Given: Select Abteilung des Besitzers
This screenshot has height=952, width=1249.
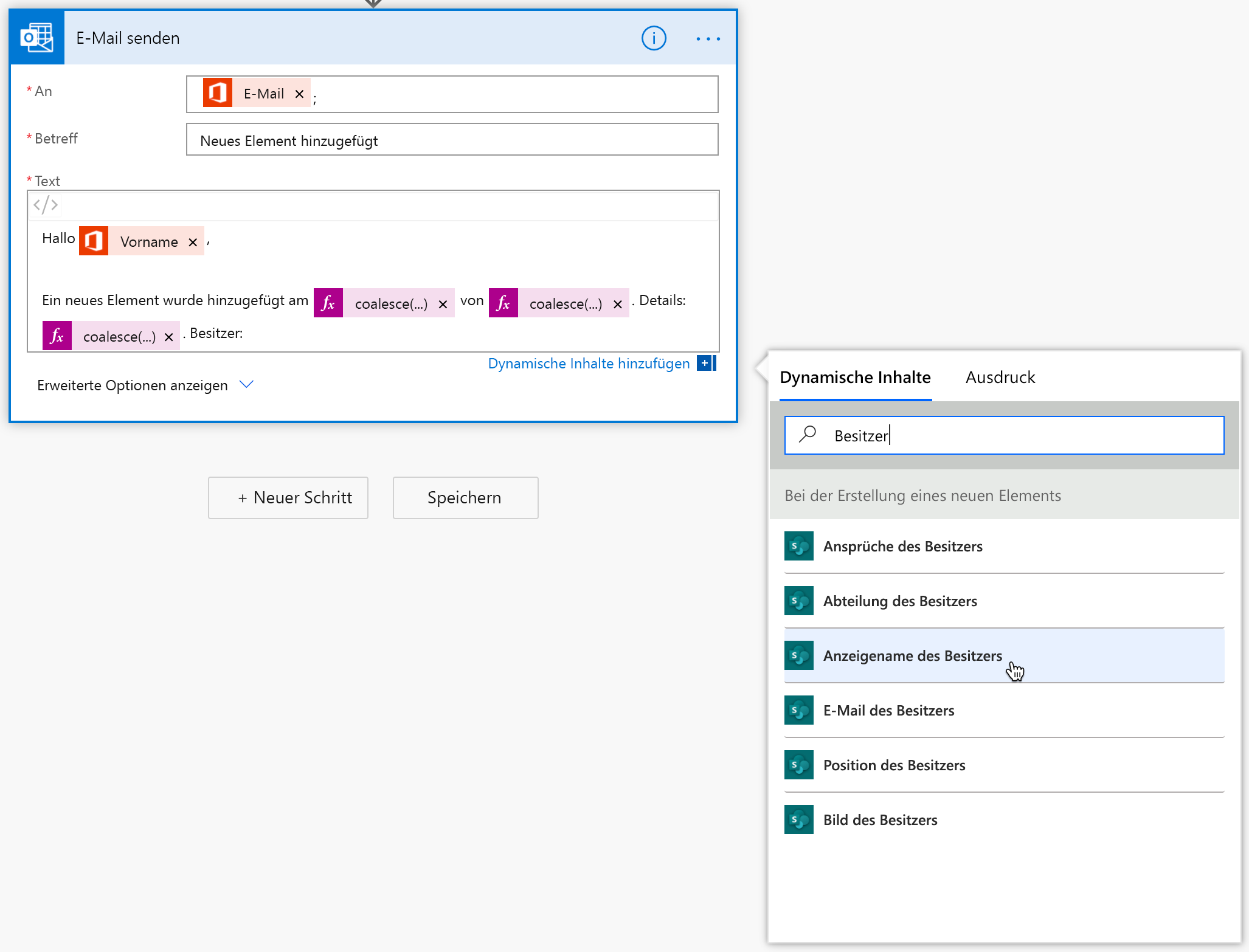Looking at the screenshot, I should point(1005,601).
